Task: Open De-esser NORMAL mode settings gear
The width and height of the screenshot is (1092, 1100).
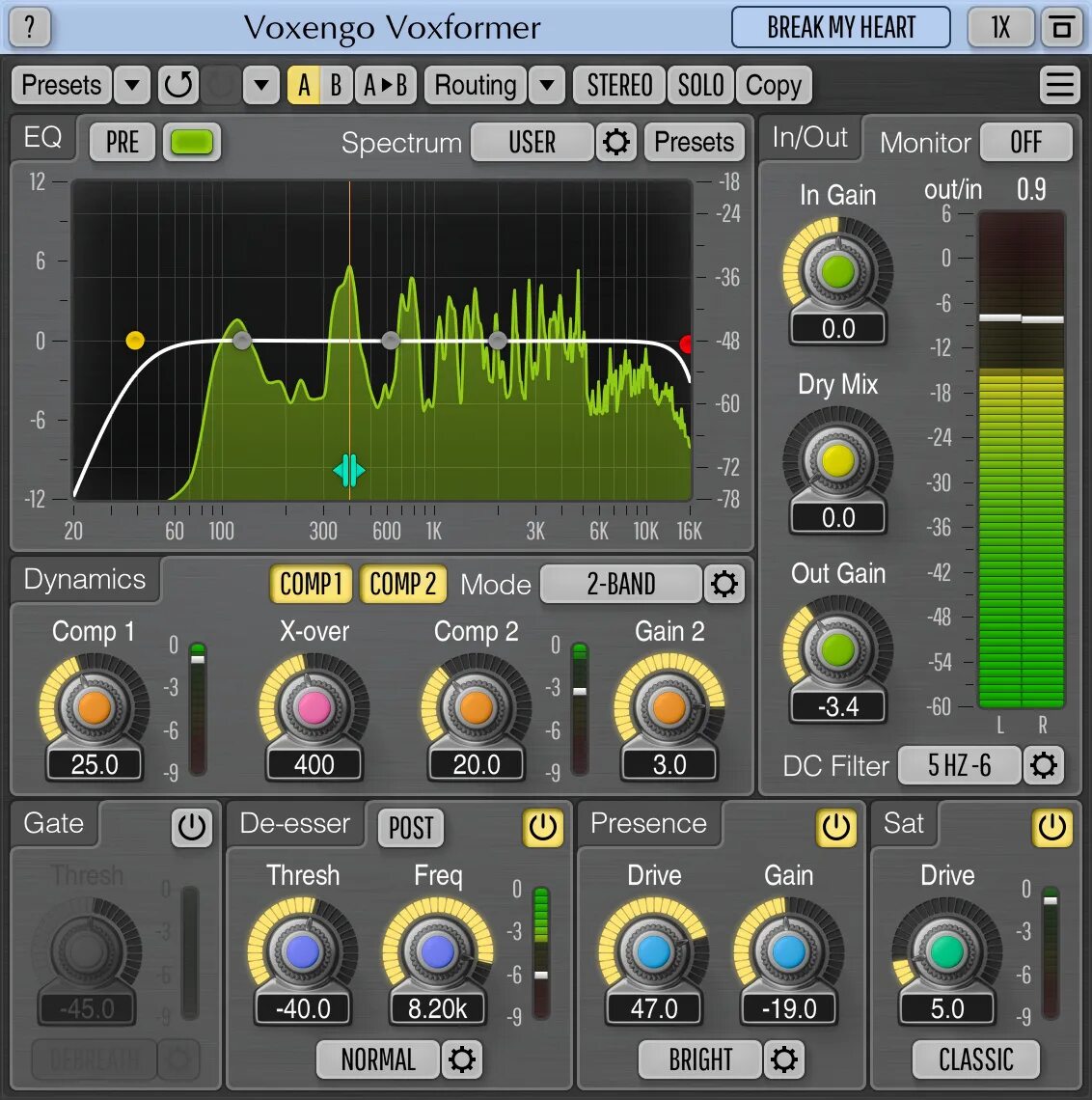Action: point(461,1059)
